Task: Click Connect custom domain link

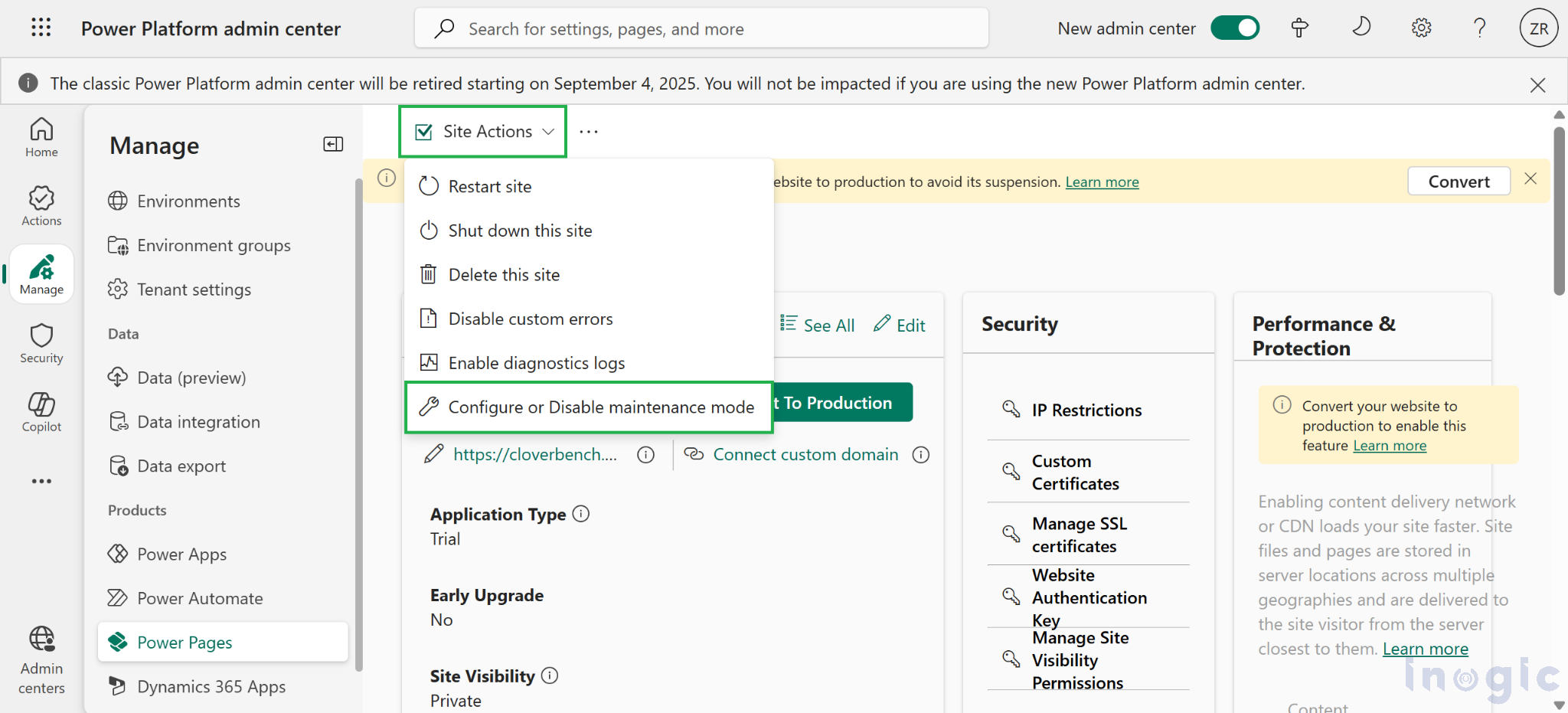Action: [x=805, y=455]
